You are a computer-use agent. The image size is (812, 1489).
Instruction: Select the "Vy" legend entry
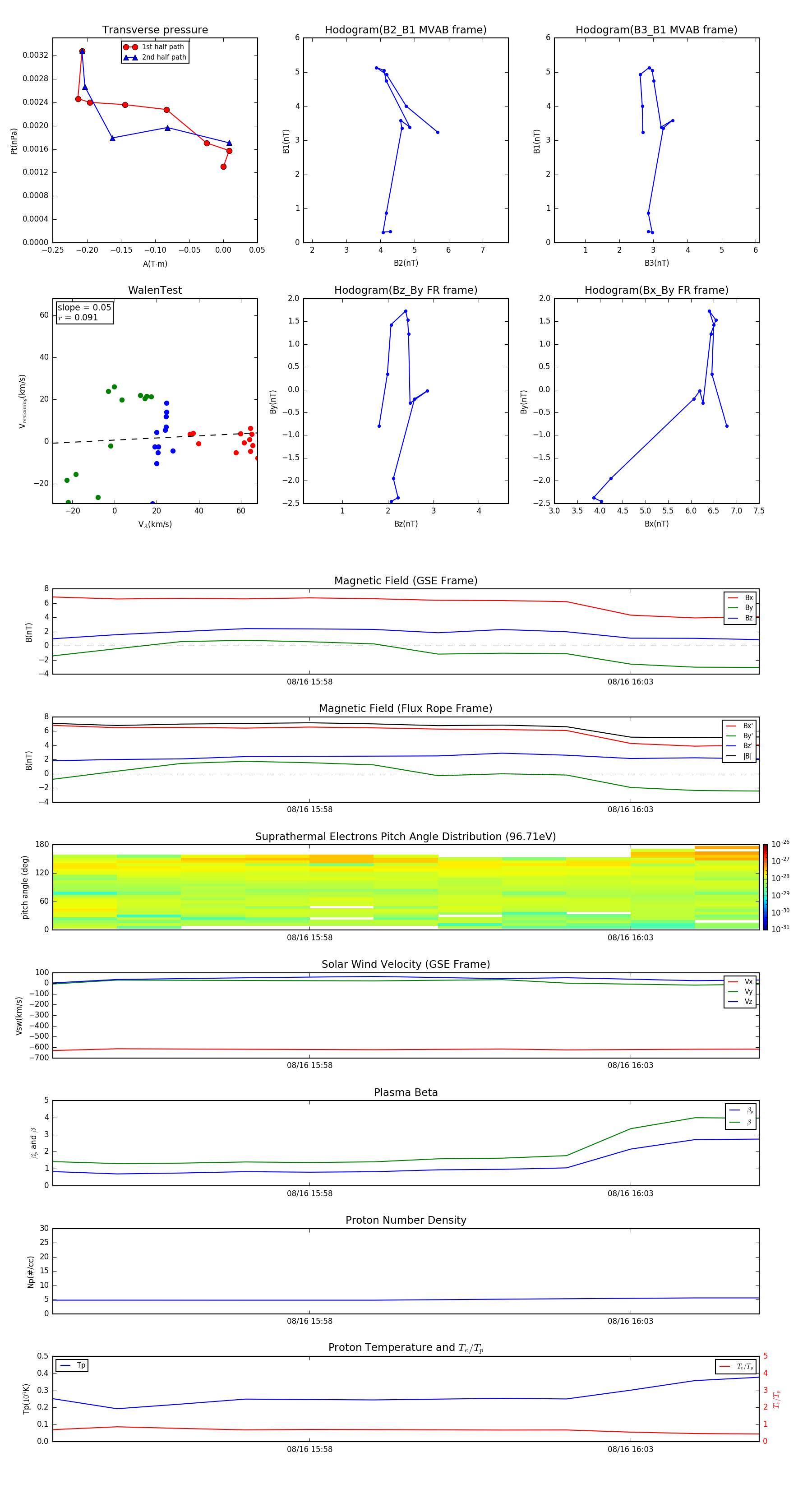741,991
